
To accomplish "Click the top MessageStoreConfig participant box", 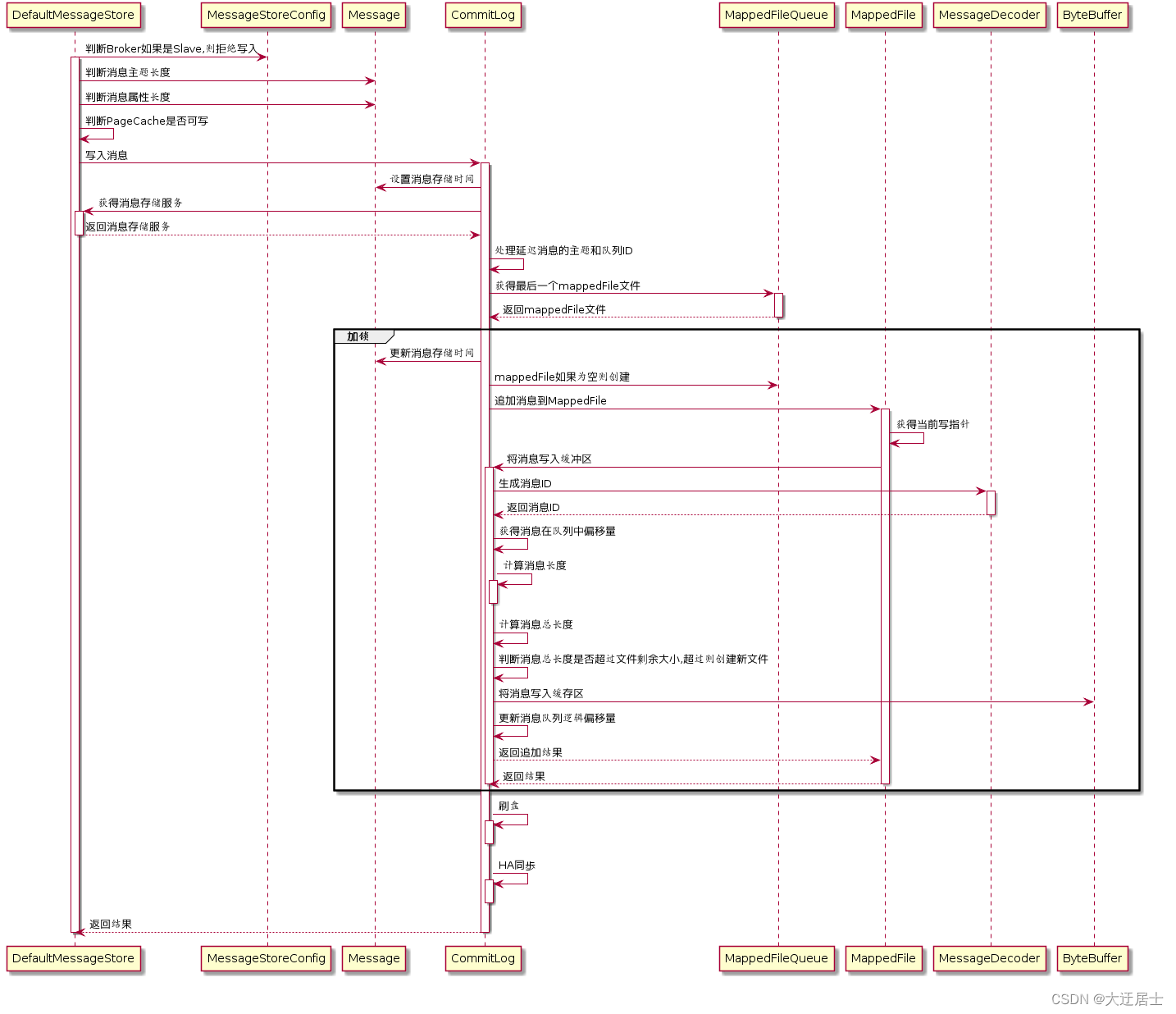I will [267, 16].
